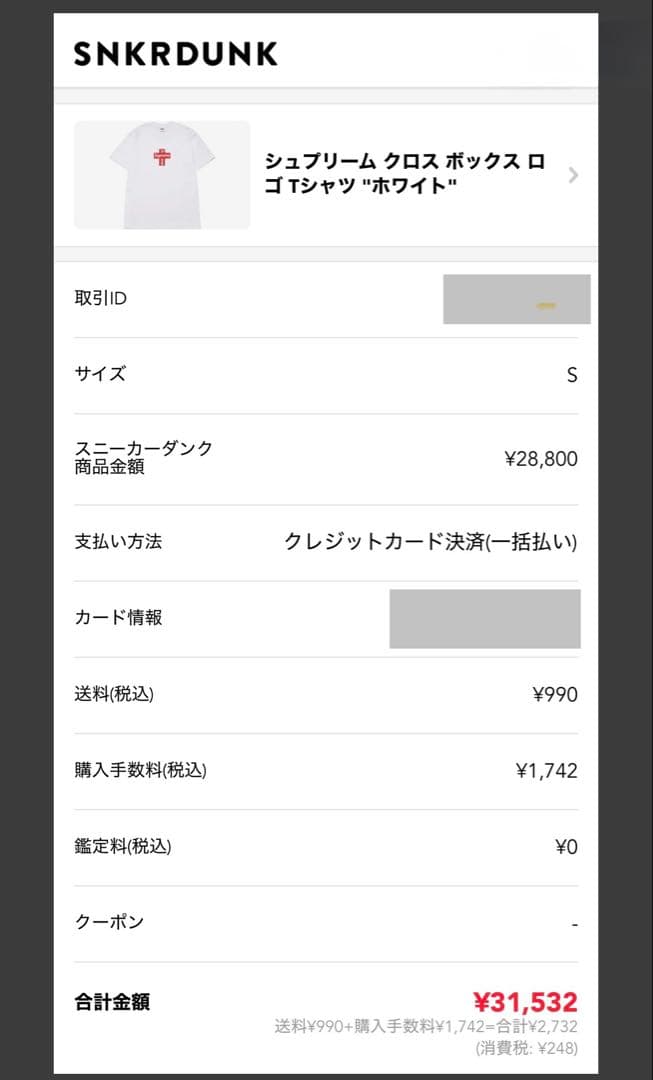653x1080 pixels.
Task: Select the 購入手数料(税込) fee label
Action: pos(141,770)
